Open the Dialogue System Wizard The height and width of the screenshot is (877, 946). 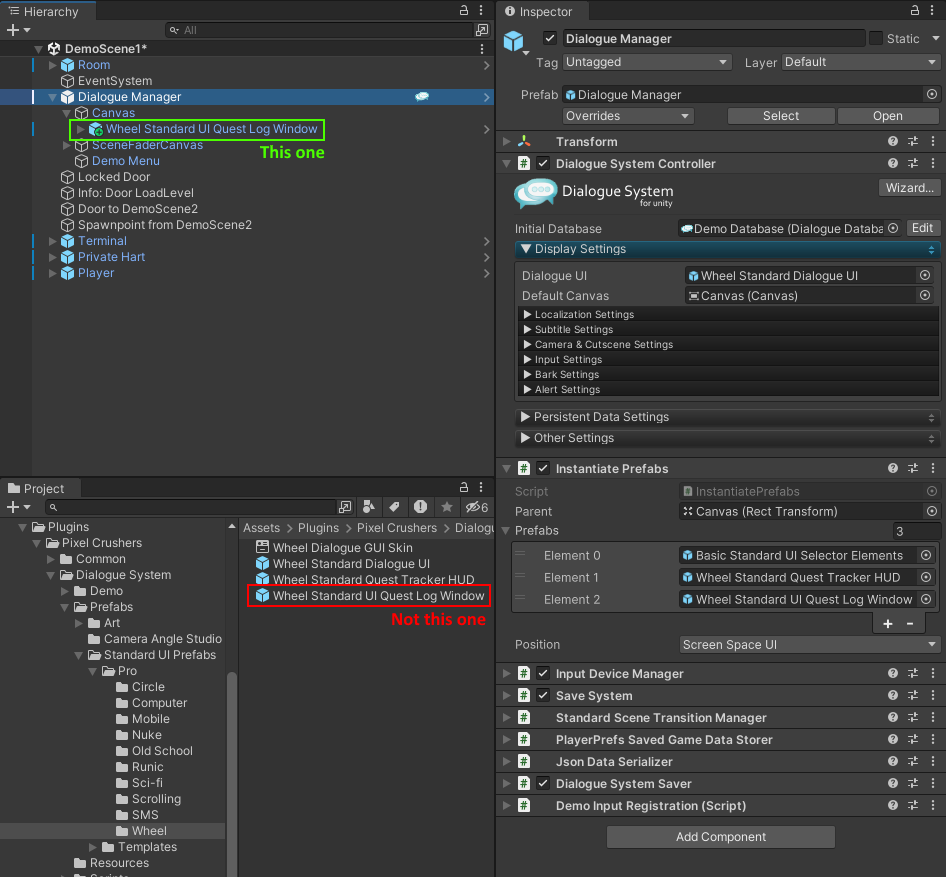909,188
